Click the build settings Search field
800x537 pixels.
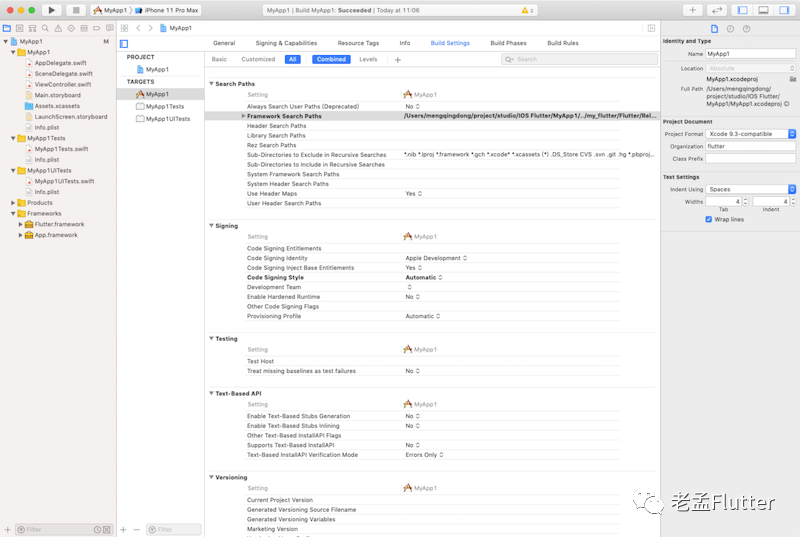(579, 60)
